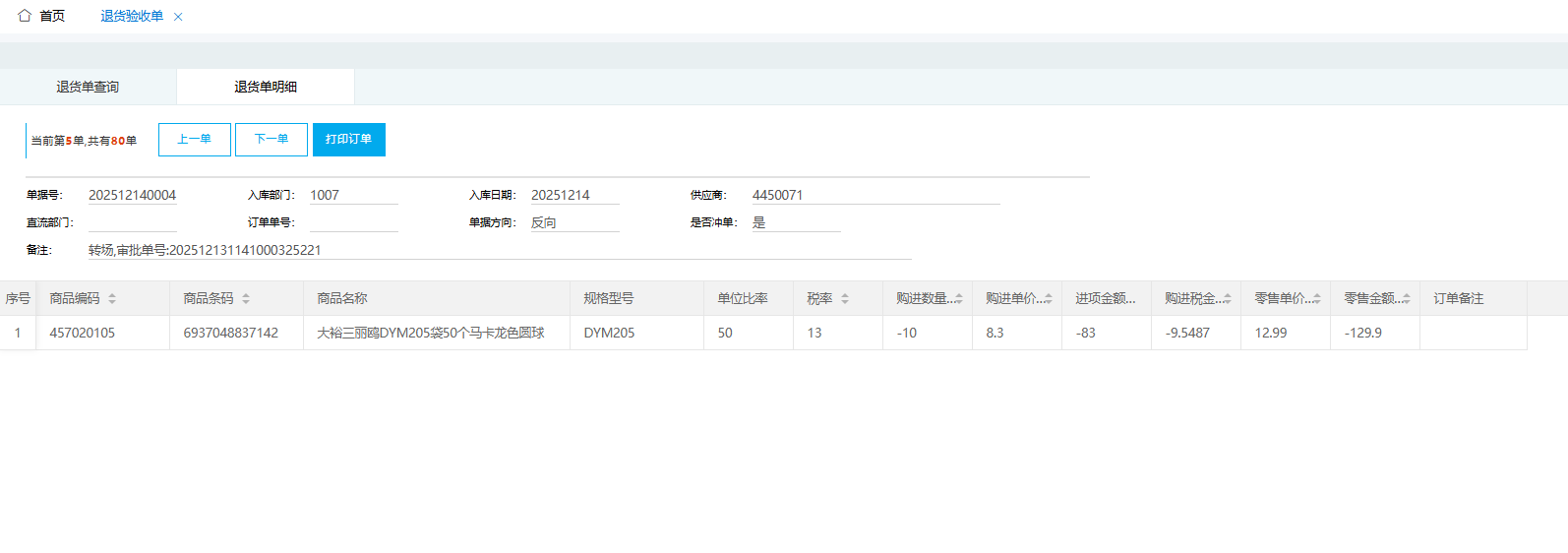Image resolution: width=1568 pixels, height=553 pixels.
Task: Close the 退货验收单 tab
Action: tap(178, 17)
